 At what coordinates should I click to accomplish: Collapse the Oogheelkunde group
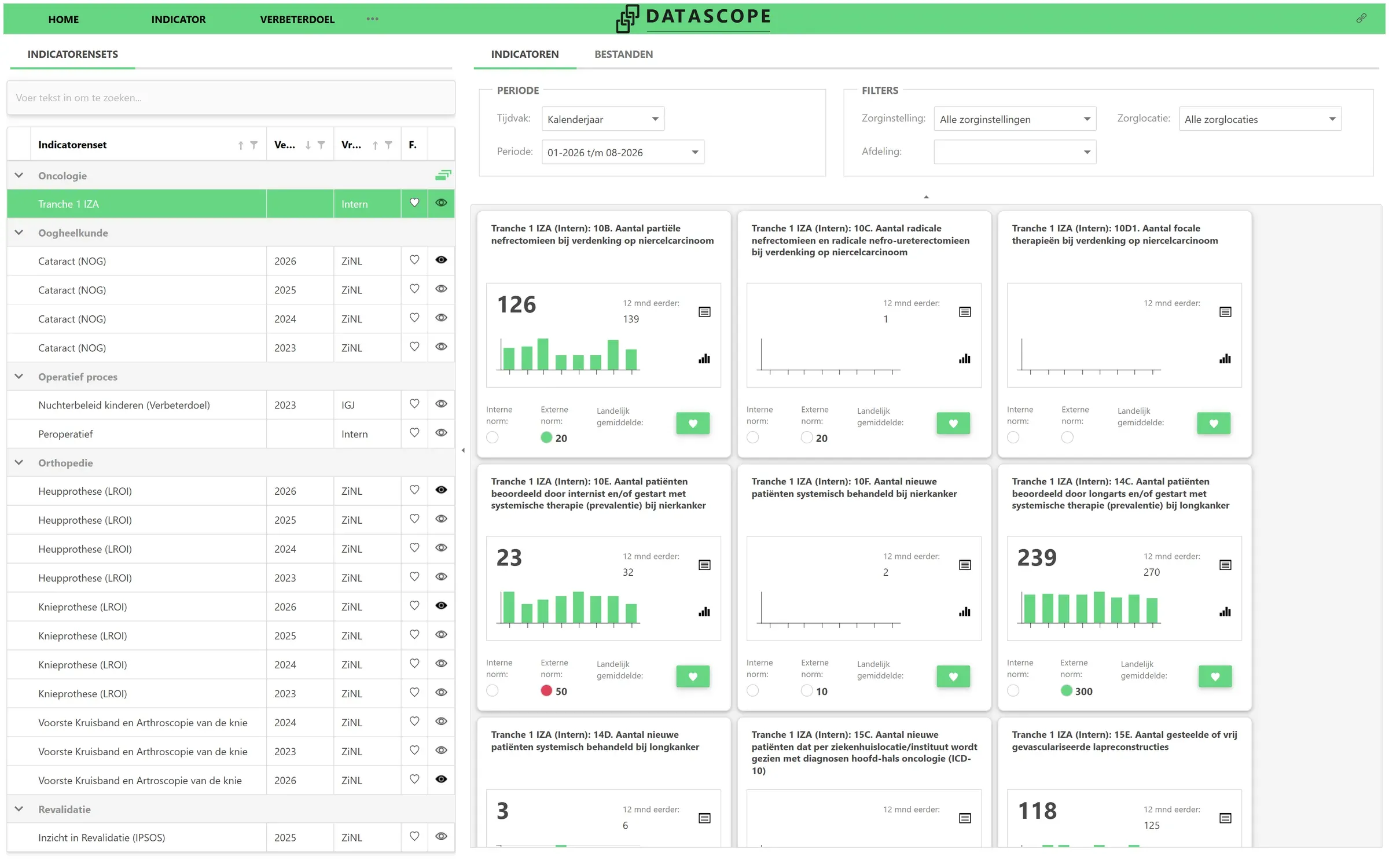[x=19, y=233]
